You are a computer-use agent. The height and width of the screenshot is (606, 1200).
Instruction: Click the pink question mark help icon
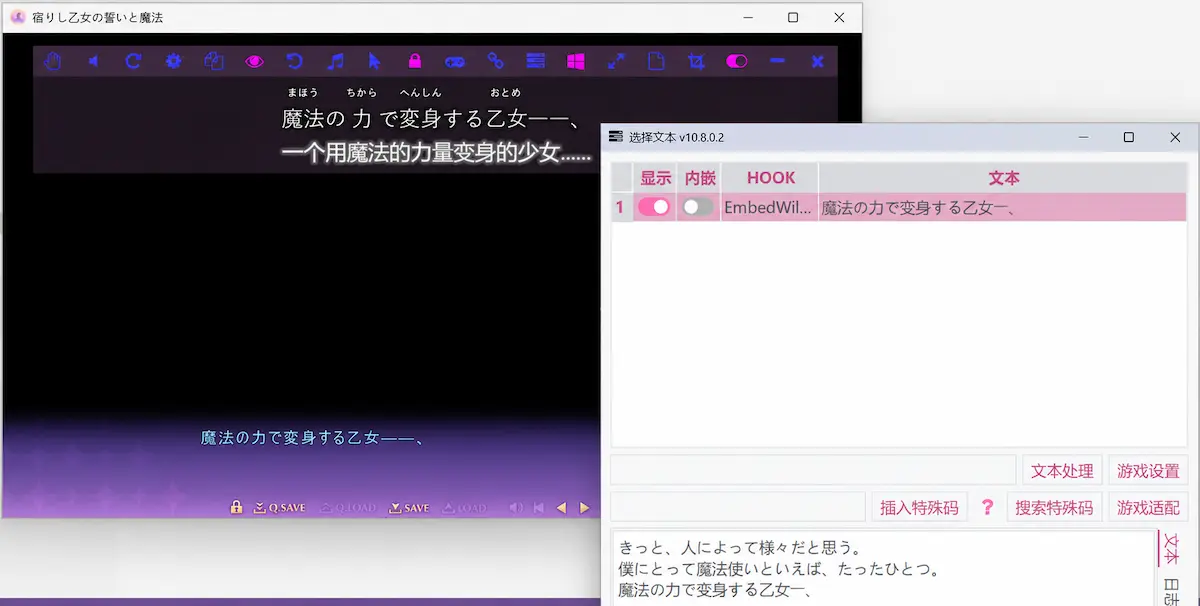[988, 507]
